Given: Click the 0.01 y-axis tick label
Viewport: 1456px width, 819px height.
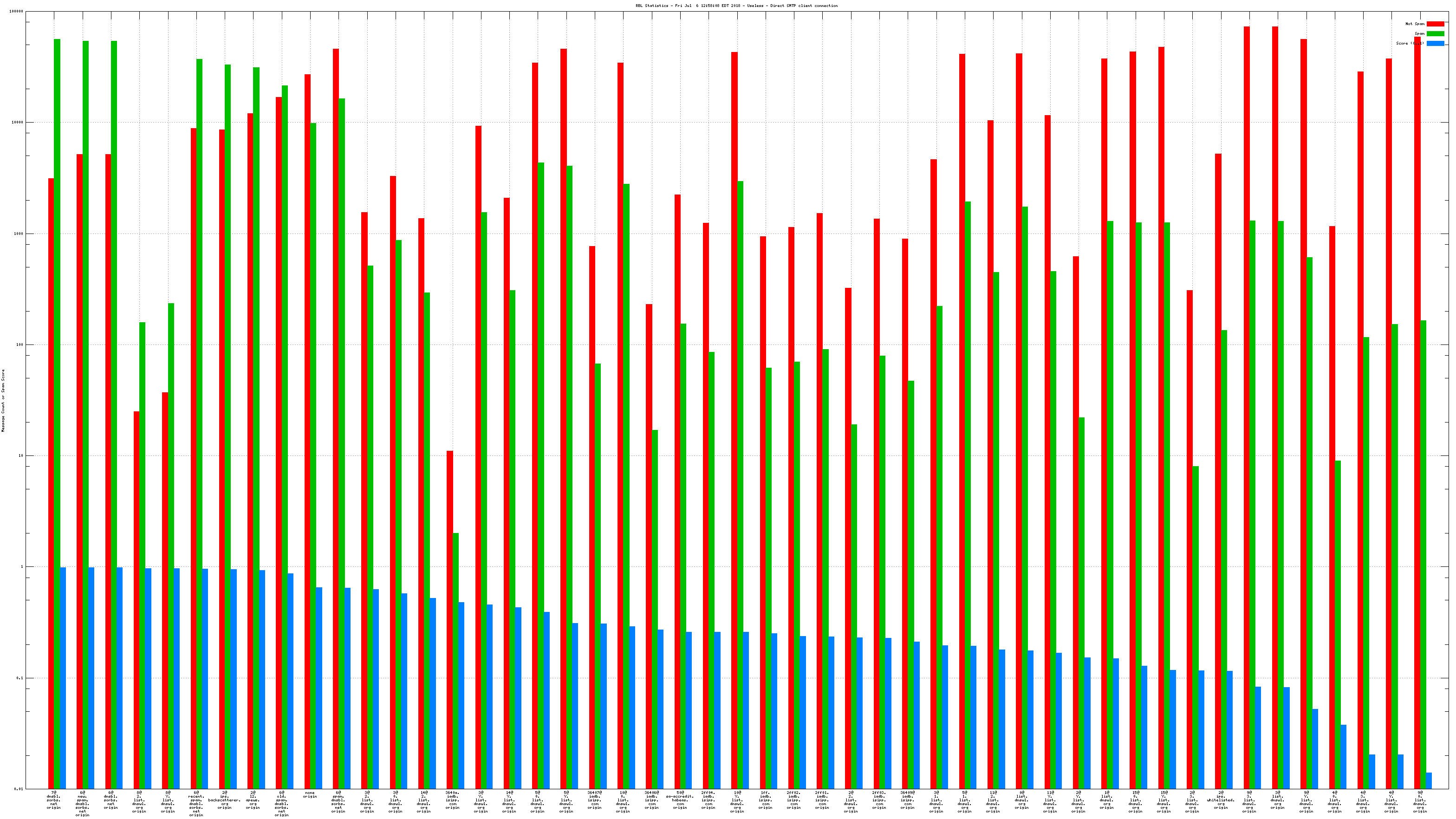Looking at the screenshot, I should (x=19, y=789).
